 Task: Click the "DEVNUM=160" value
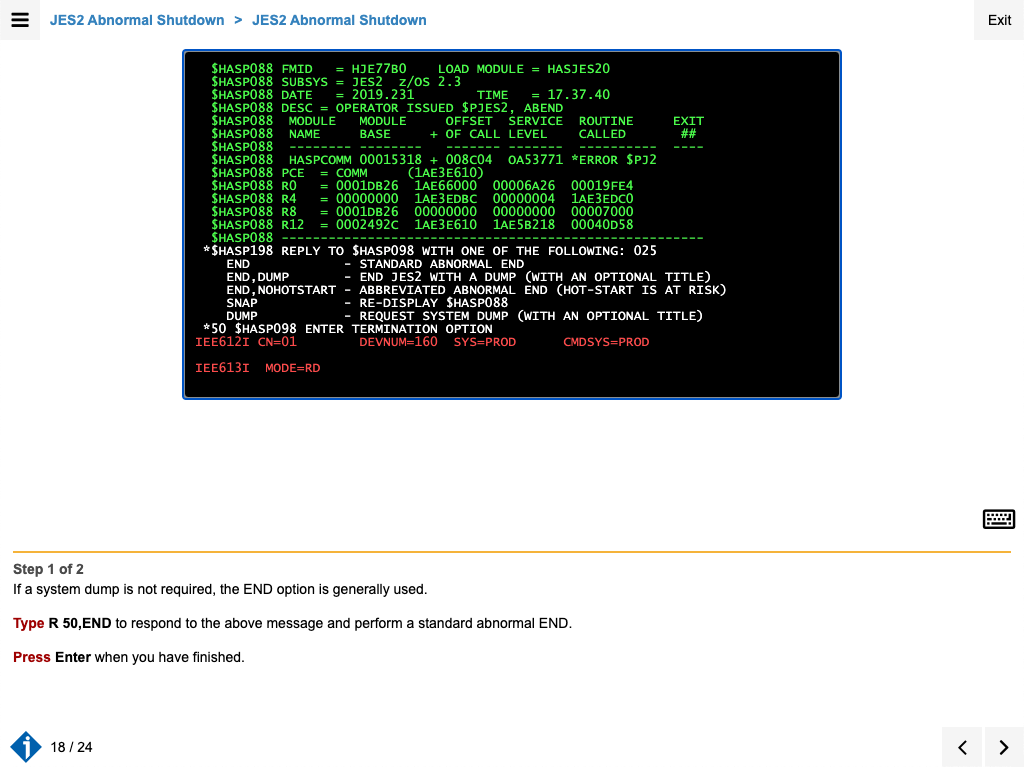coord(398,342)
